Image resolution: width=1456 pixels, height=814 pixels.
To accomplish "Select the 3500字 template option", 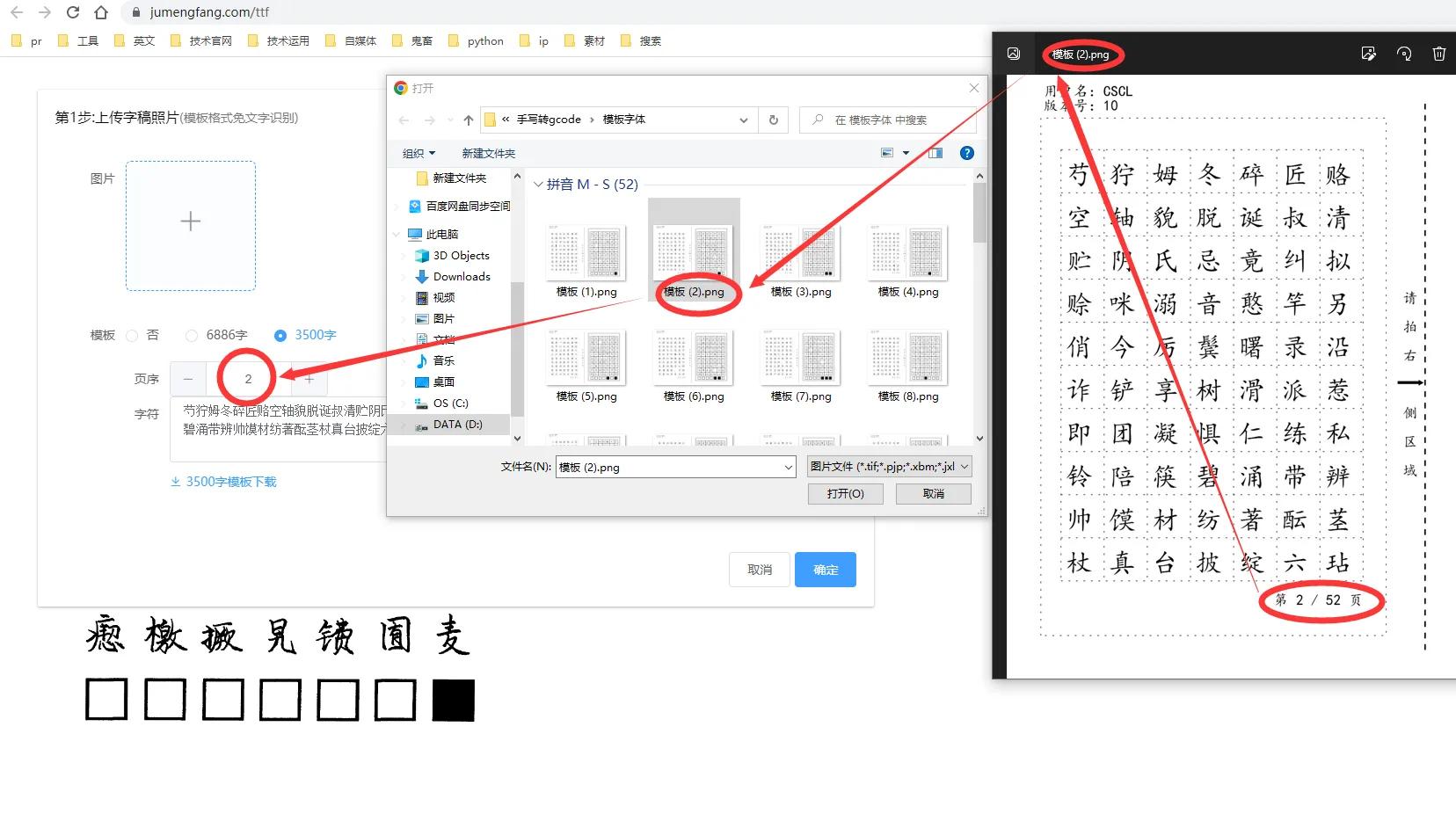I will 280,335.
